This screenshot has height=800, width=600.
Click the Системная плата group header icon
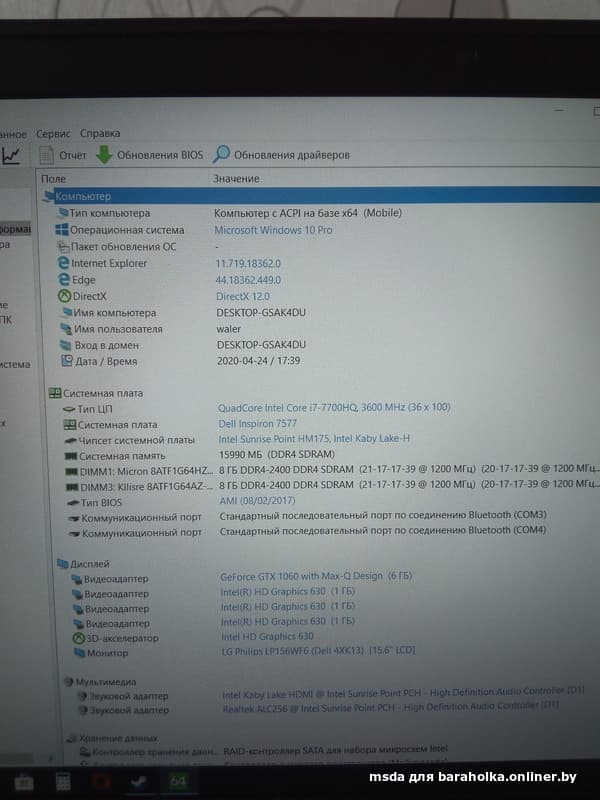[x=55, y=393]
